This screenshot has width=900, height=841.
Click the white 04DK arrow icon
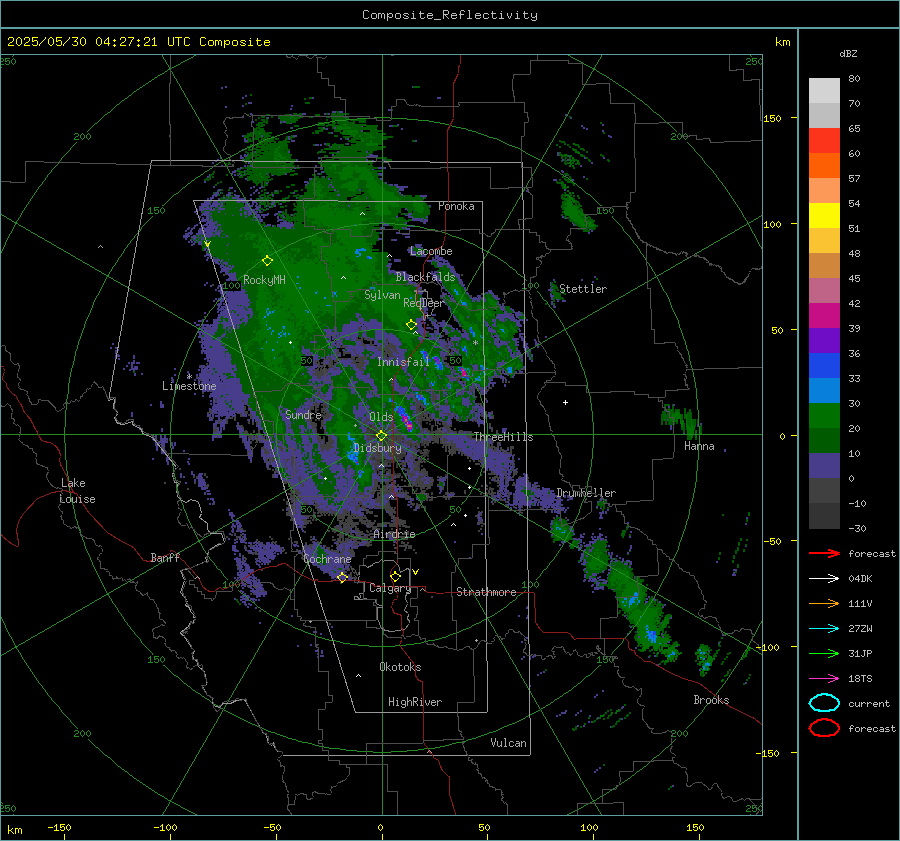(x=824, y=578)
